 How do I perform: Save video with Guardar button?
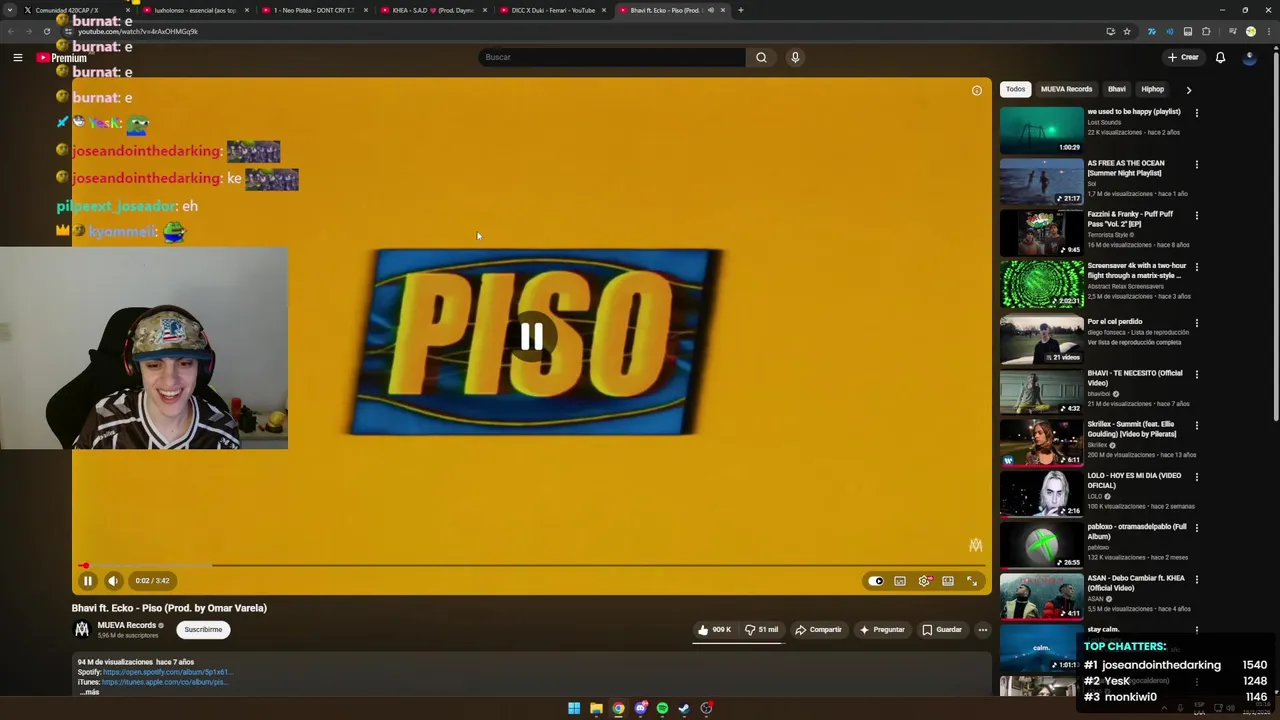941,630
